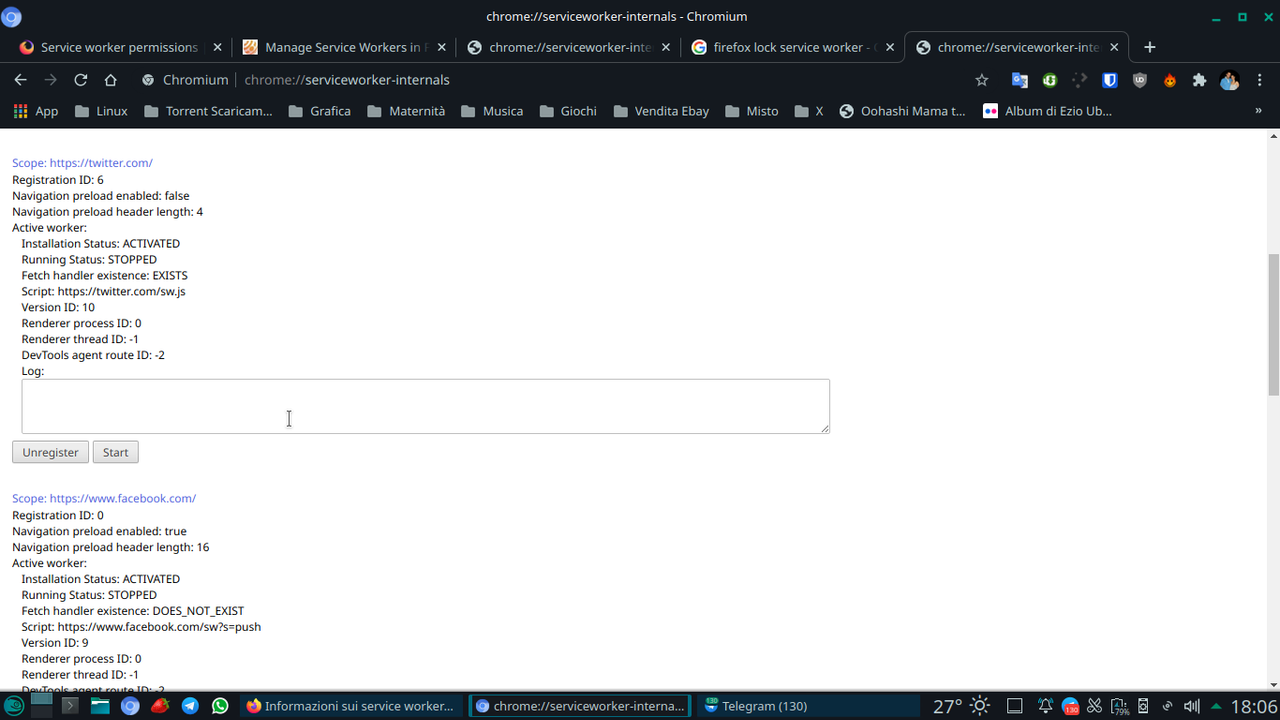Close the Manage Service Workers tab
Screen dimensions: 1280x720
[441, 47]
